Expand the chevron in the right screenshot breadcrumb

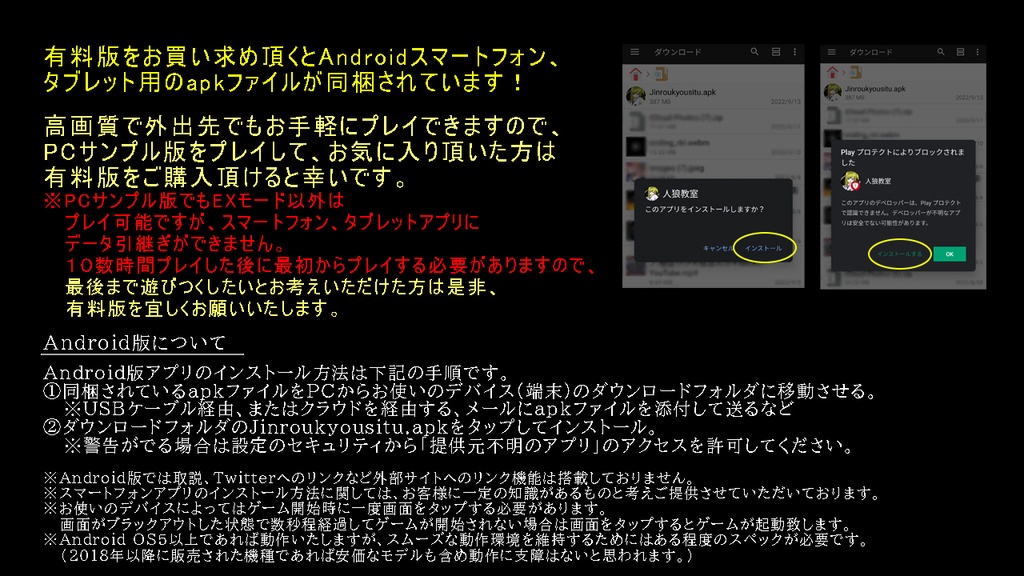tap(844, 74)
